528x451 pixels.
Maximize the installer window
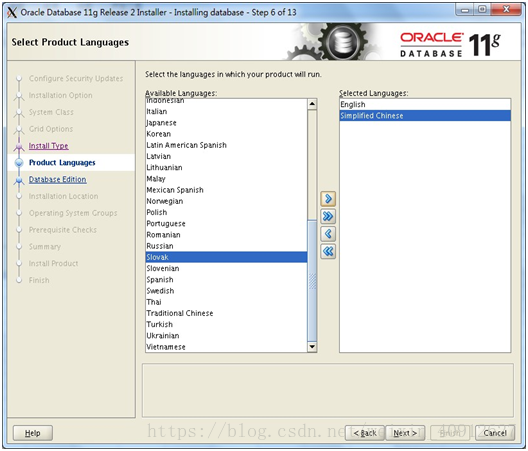482,10
